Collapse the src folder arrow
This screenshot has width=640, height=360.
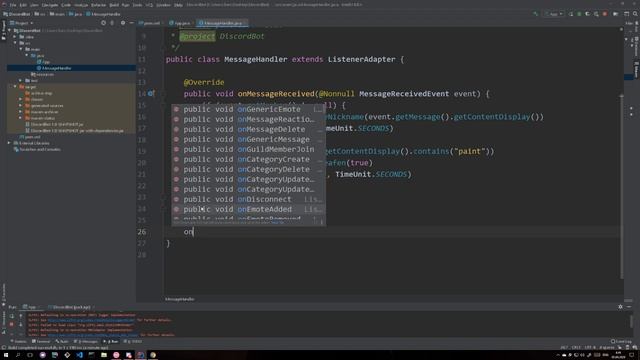tap(15, 43)
